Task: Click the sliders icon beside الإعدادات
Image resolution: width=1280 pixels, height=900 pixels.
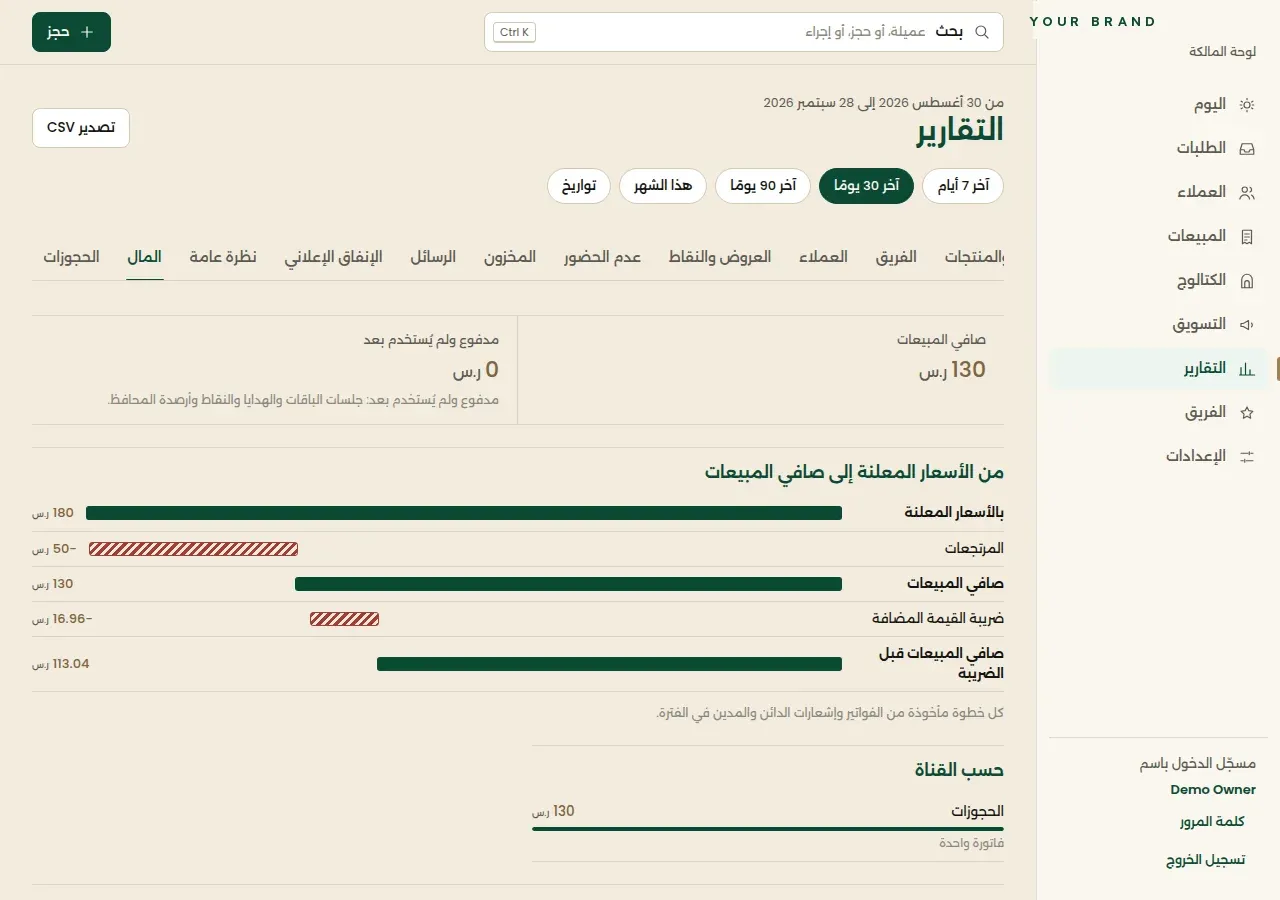Action: pos(1247,456)
